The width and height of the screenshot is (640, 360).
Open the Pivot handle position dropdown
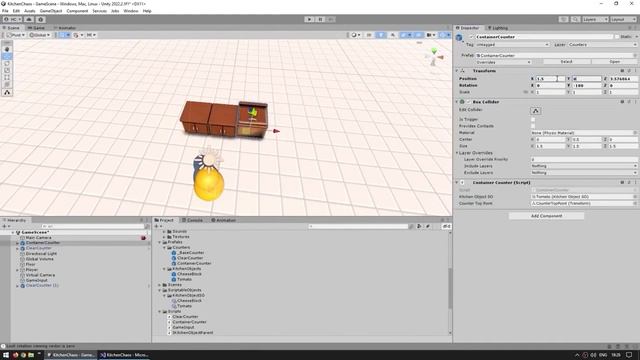(15, 35)
